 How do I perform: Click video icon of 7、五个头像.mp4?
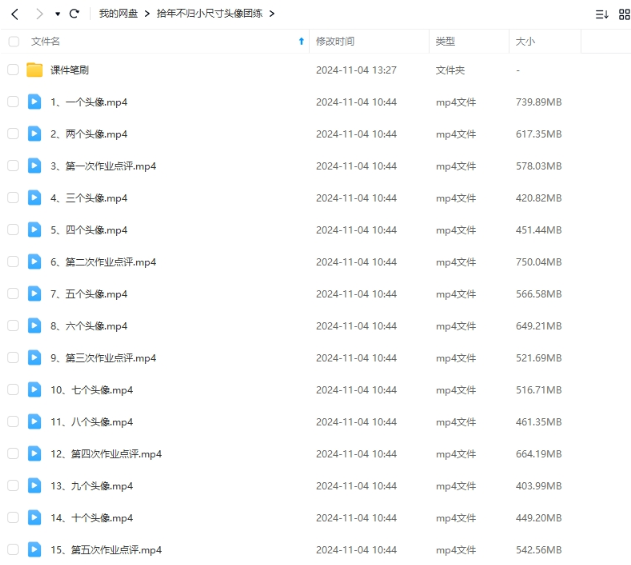coord(34,293)
